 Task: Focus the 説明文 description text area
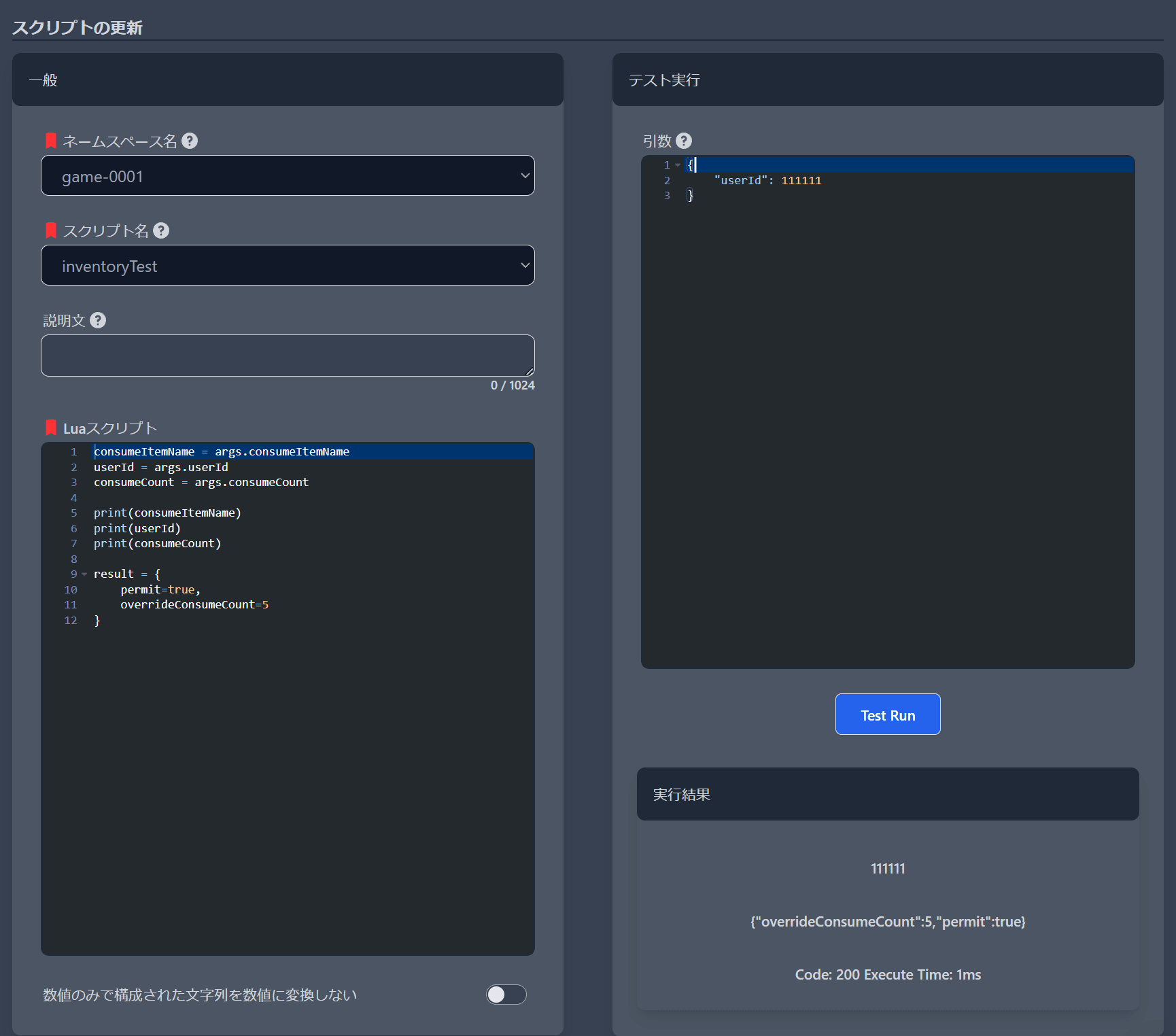click(x=288, y=356)
